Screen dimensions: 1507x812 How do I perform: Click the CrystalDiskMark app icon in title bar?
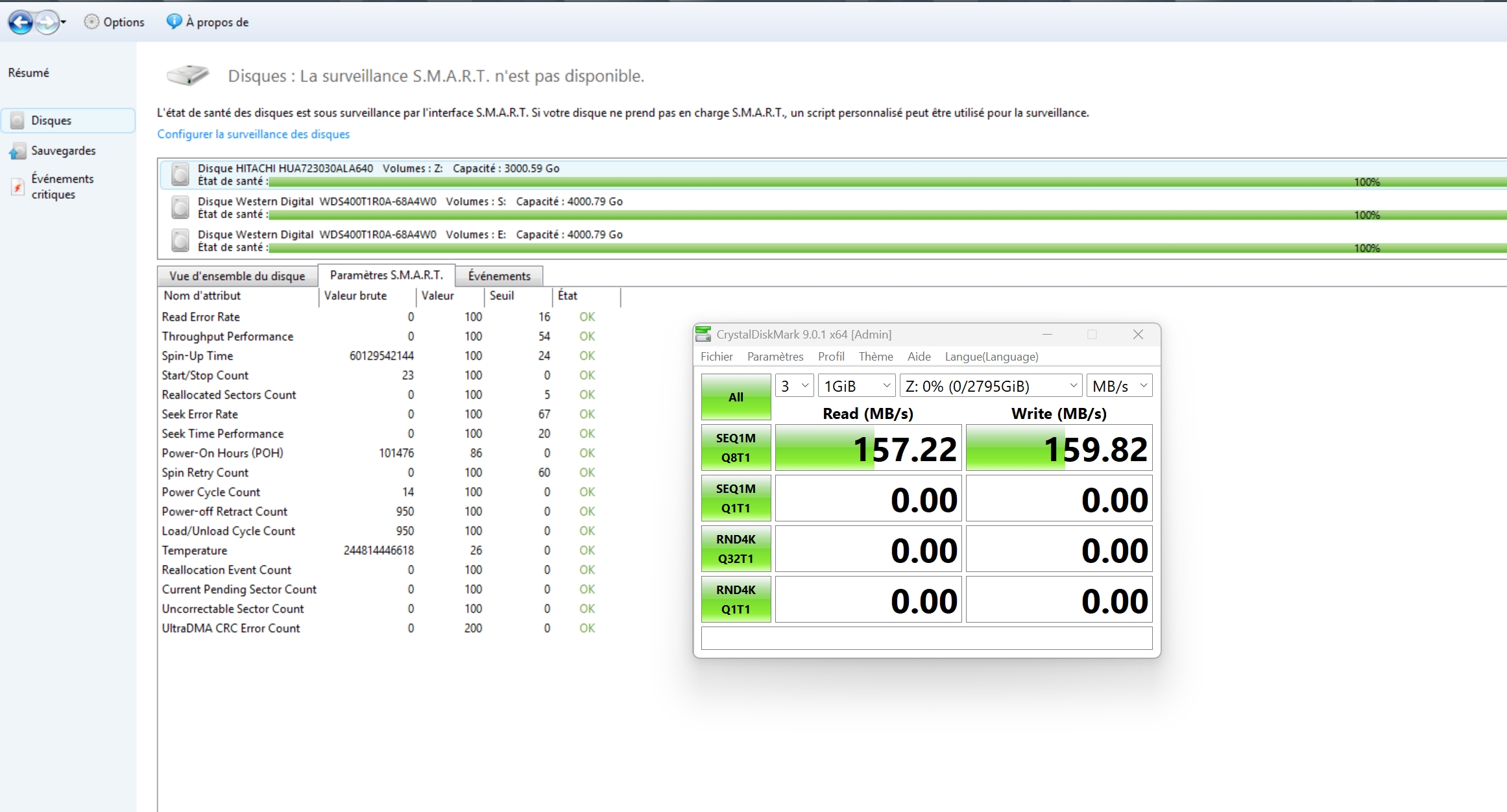coord(703,335)
